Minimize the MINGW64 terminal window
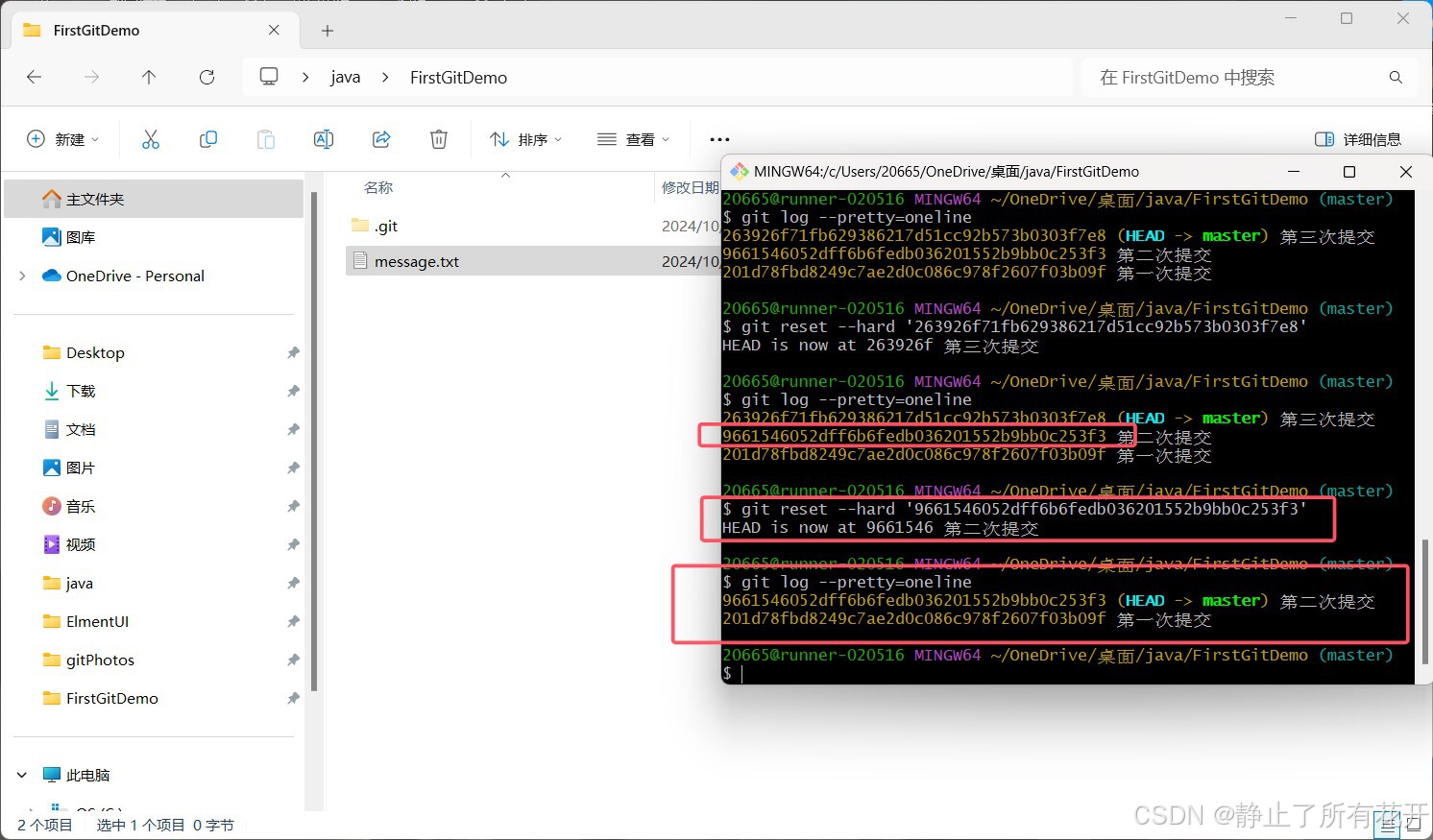Image resolution: width=1433 pixels, height=840 pixels. (x=1294, y=171)
